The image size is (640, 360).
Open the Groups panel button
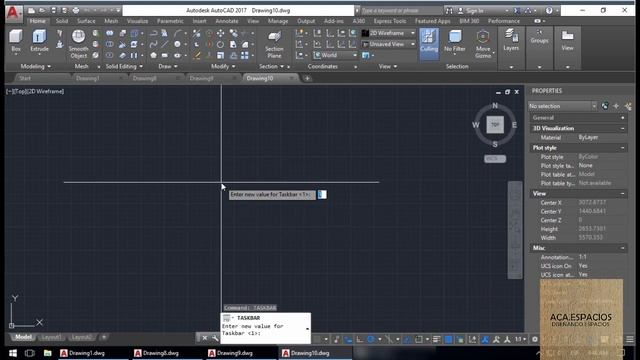(x=539, y=37)
